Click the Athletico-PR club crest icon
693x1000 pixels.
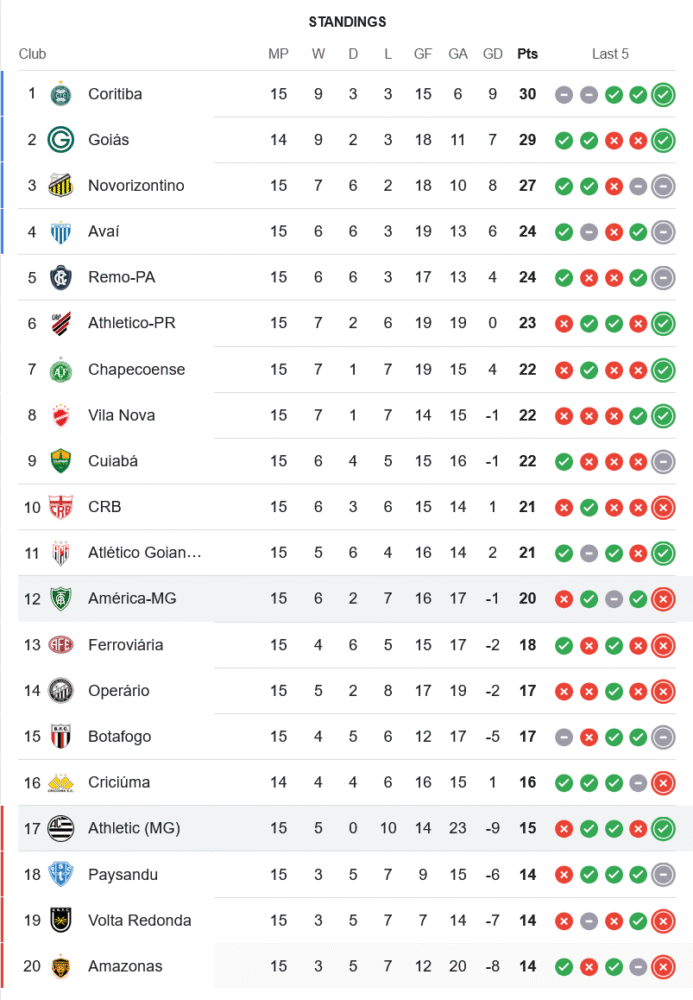[x=62, y=323]
